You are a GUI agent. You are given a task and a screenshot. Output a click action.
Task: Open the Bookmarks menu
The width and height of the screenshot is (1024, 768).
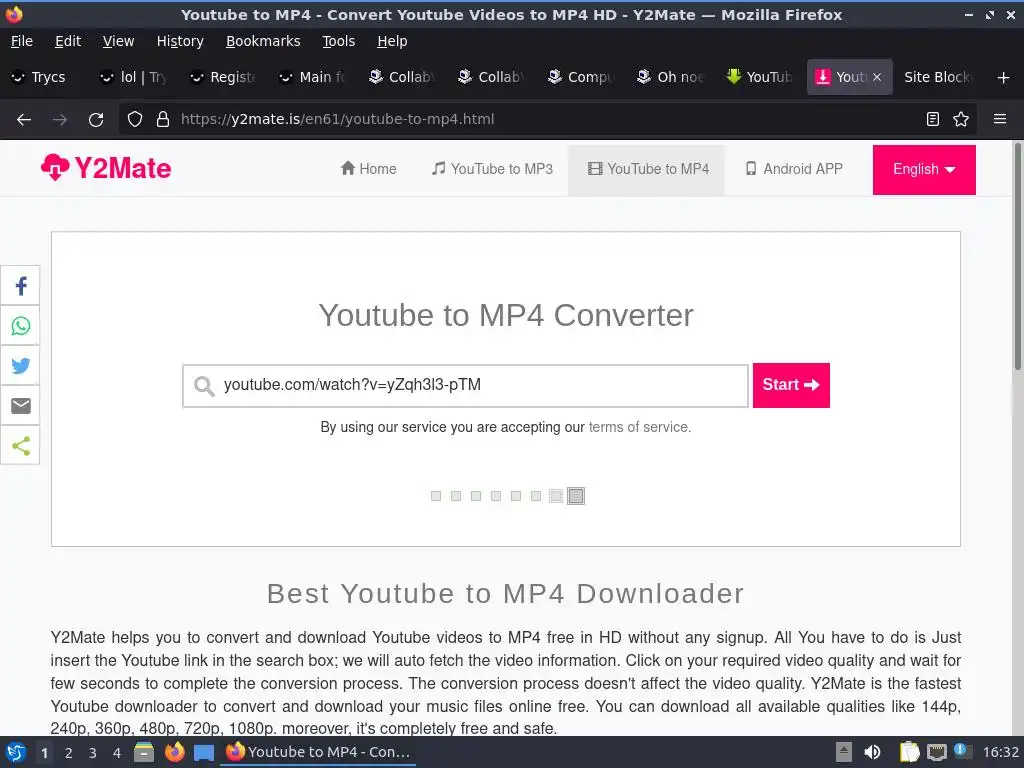pos(263,41)
